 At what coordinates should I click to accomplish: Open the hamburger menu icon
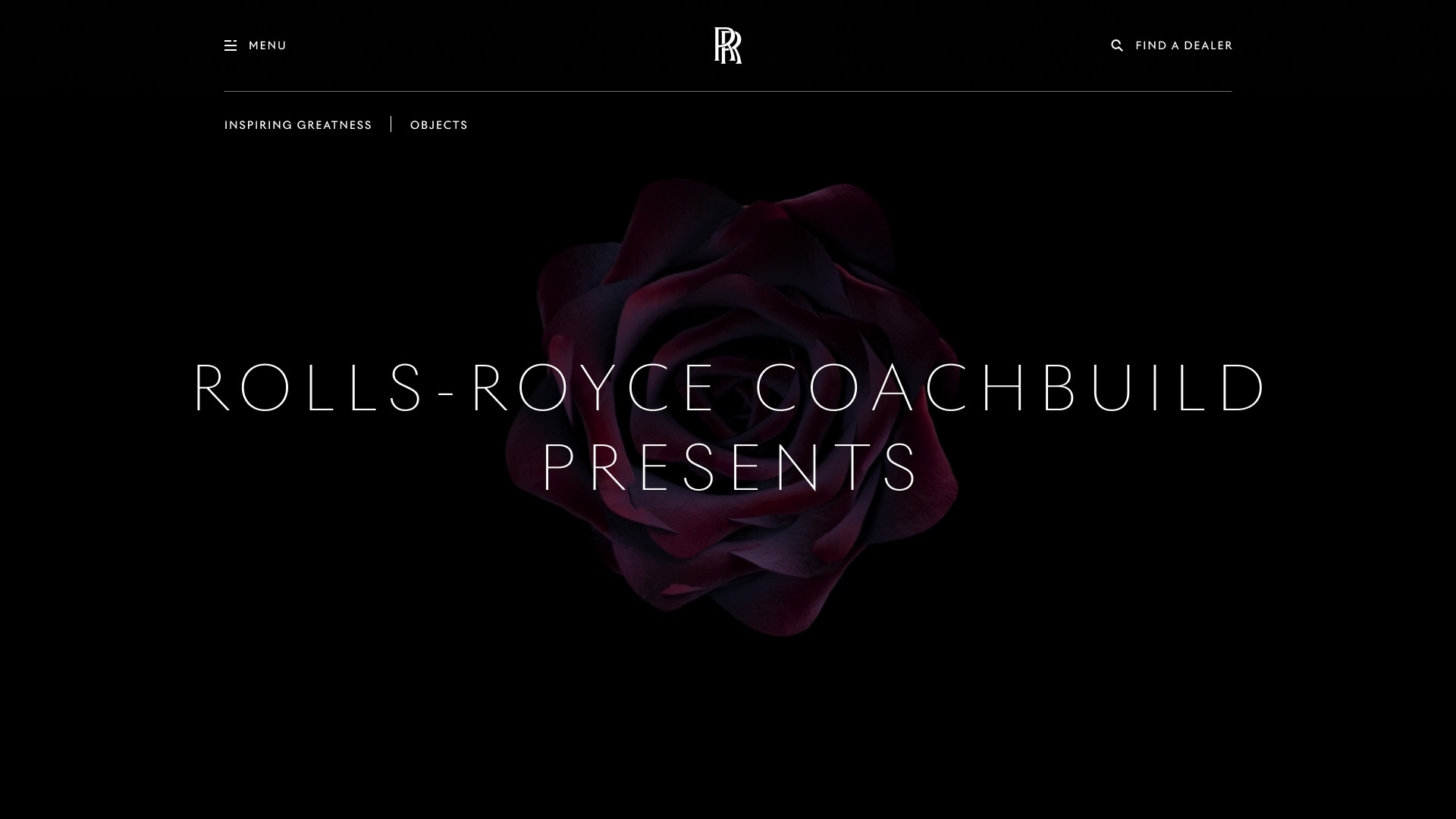click(231, 45)
